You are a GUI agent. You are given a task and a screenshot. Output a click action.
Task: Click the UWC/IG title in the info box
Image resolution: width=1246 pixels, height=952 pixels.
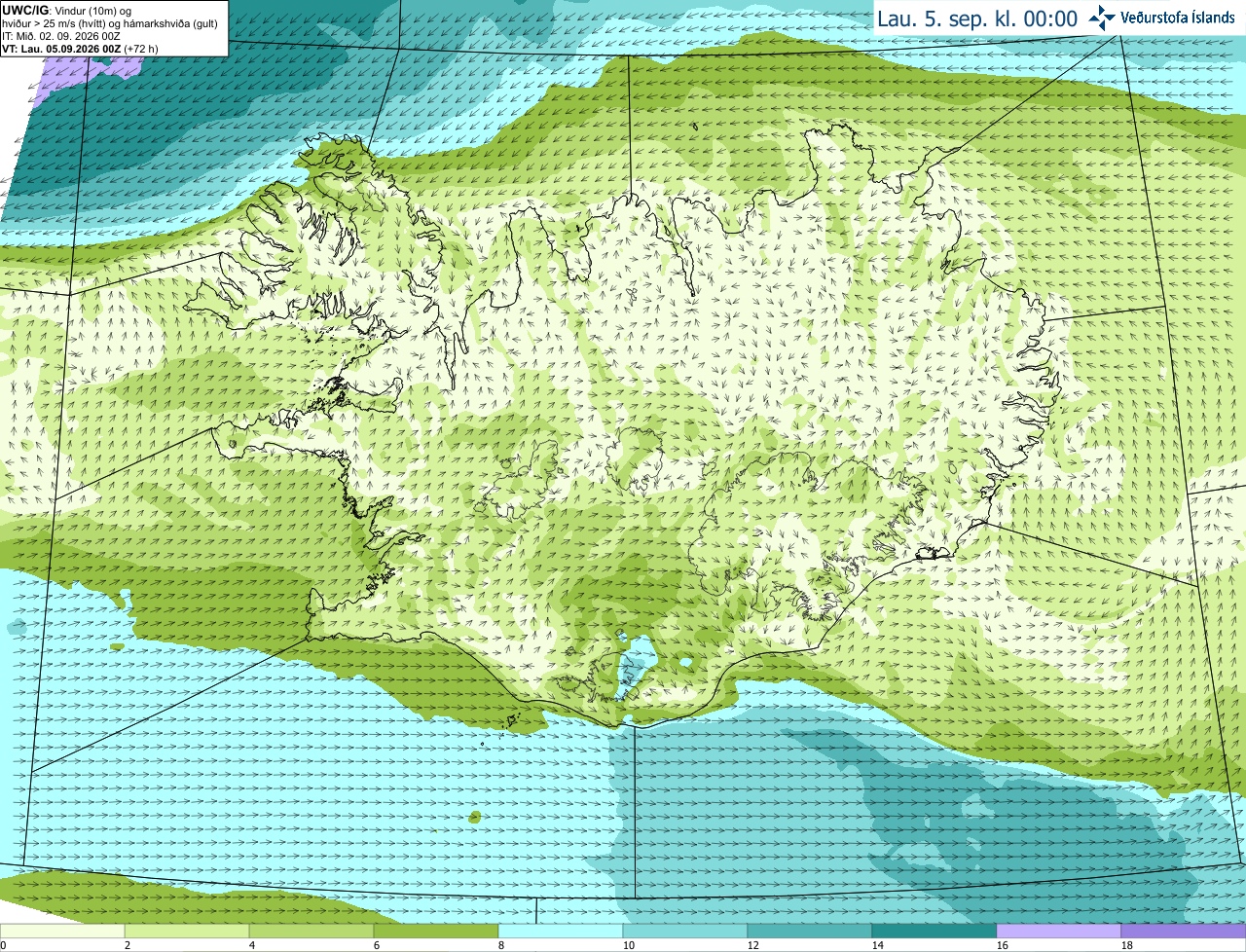click(26, 10)
